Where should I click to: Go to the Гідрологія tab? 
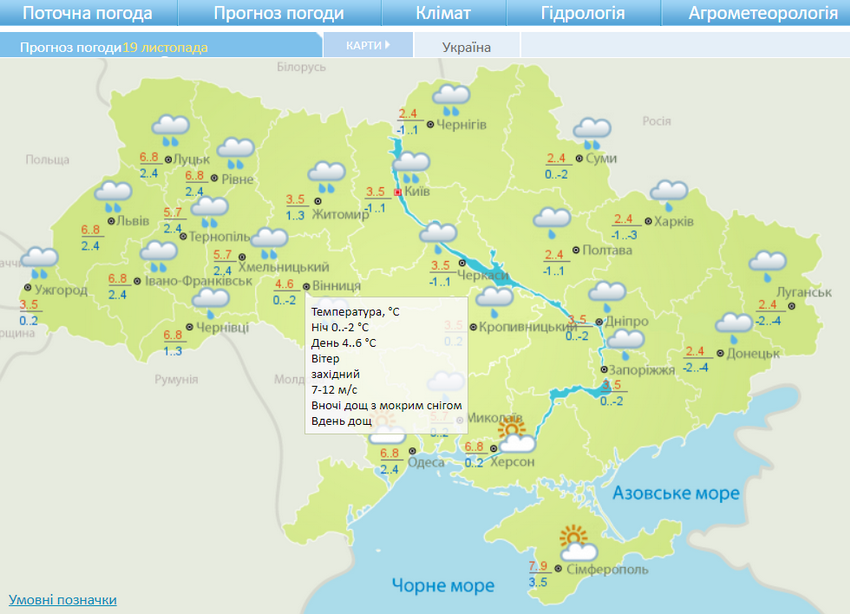tap(583, 13)
